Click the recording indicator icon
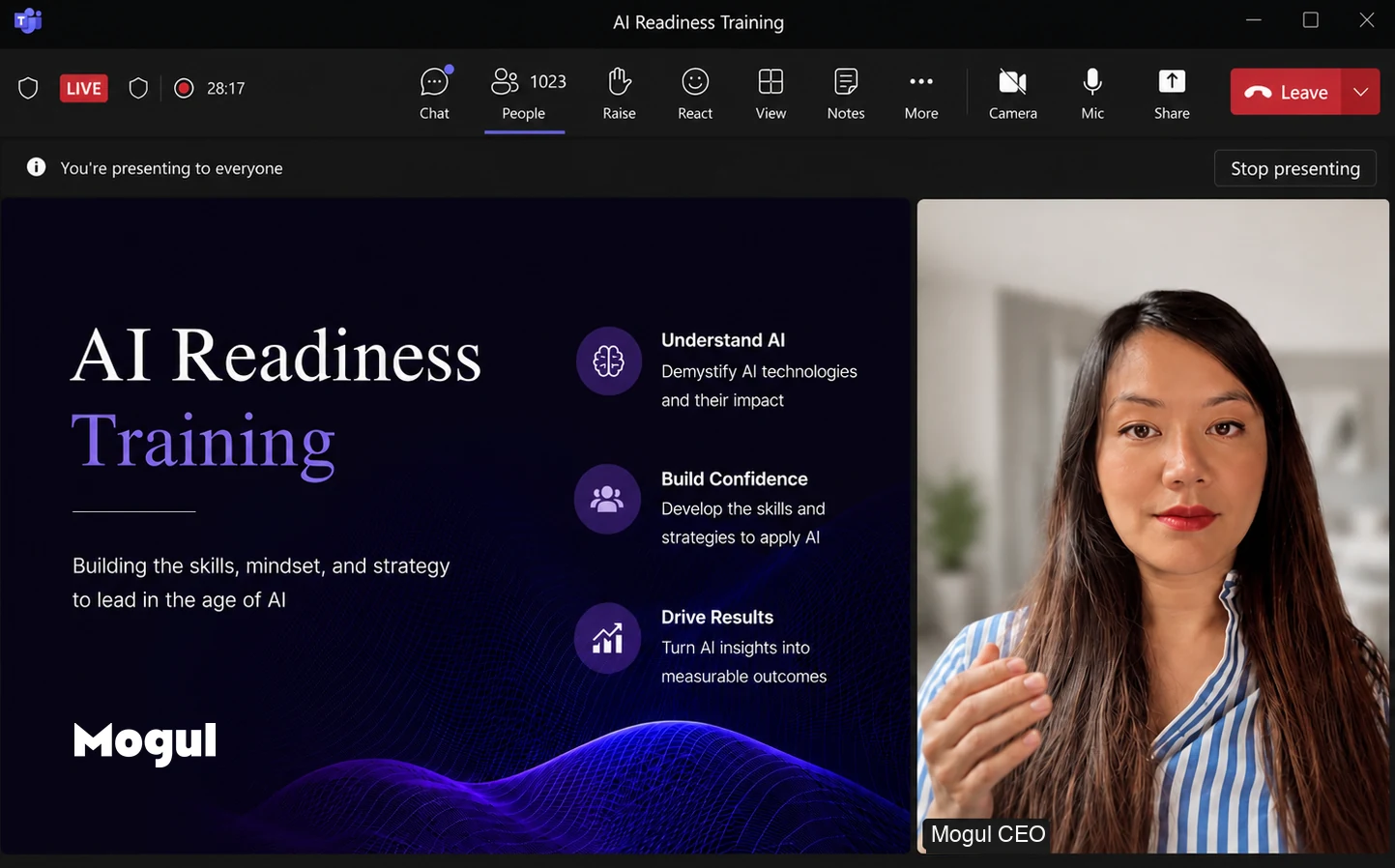 point(184,88)
